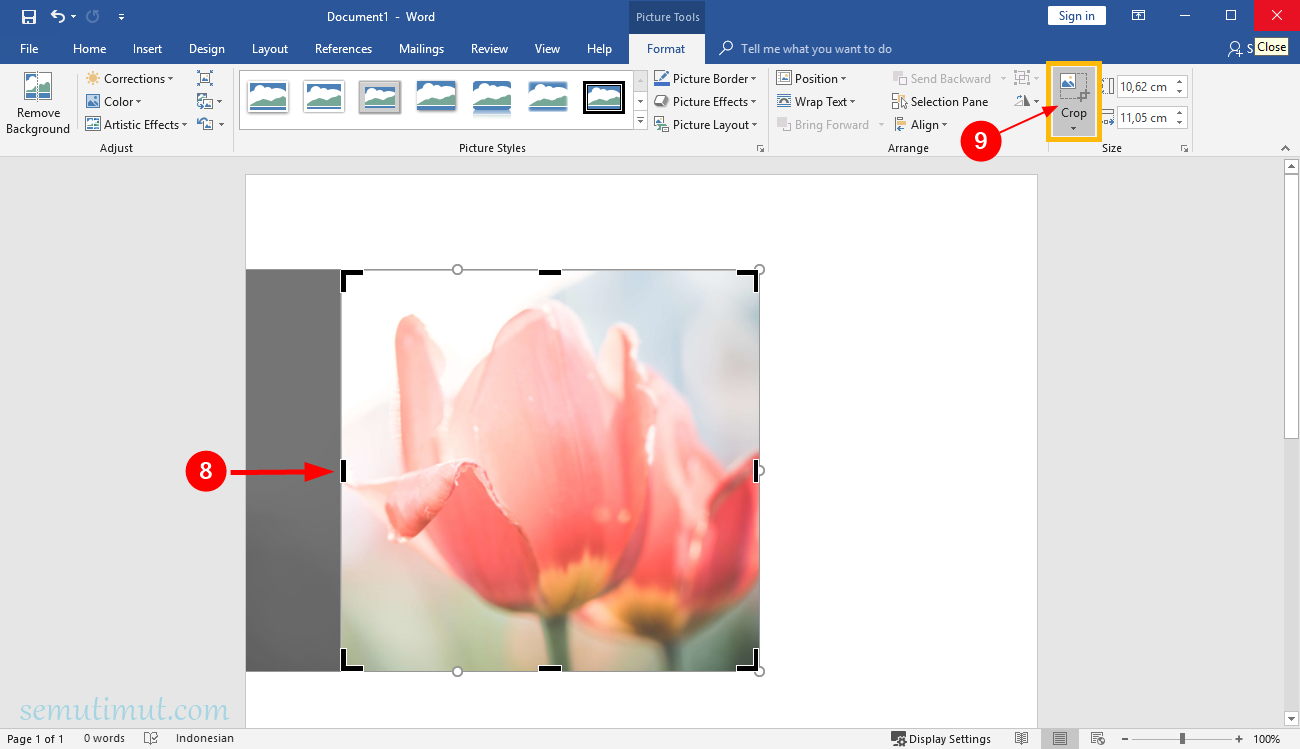
Task: Open the Corrections menu
Action: (x=129, y=78)
